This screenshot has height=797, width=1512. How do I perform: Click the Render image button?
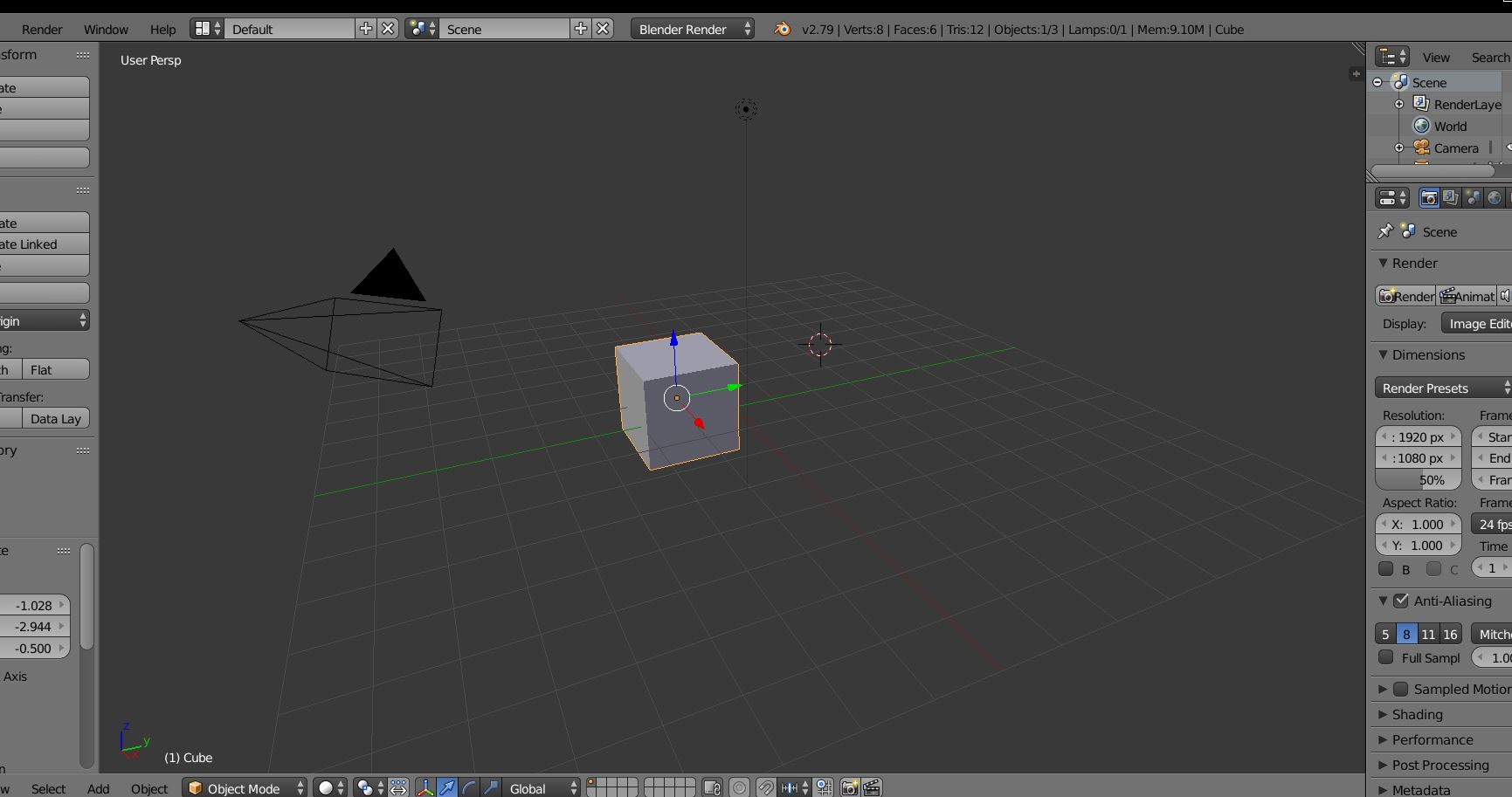[x=1406, y=296]
